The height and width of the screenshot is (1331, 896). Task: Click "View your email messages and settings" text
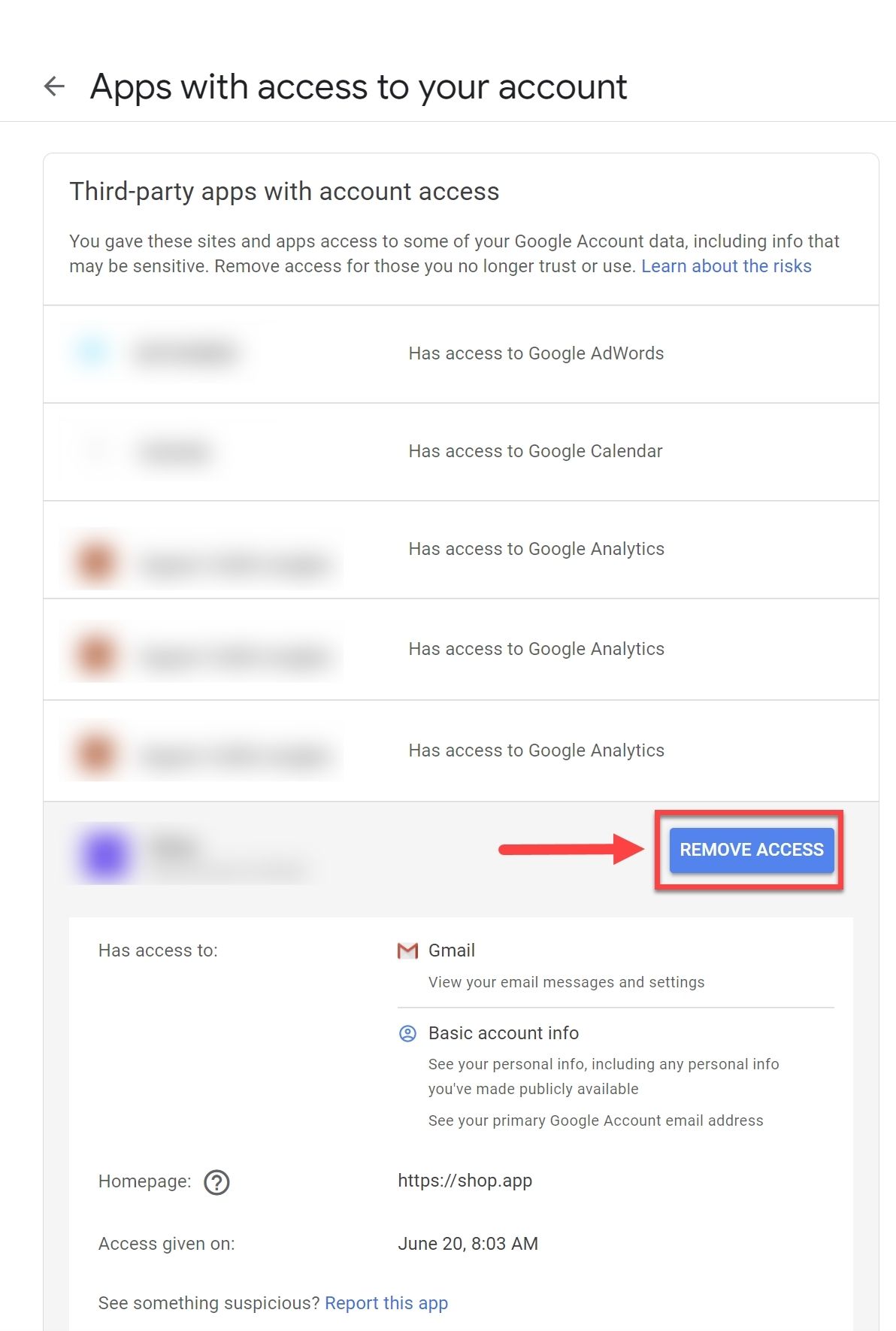tap(566, 982)
